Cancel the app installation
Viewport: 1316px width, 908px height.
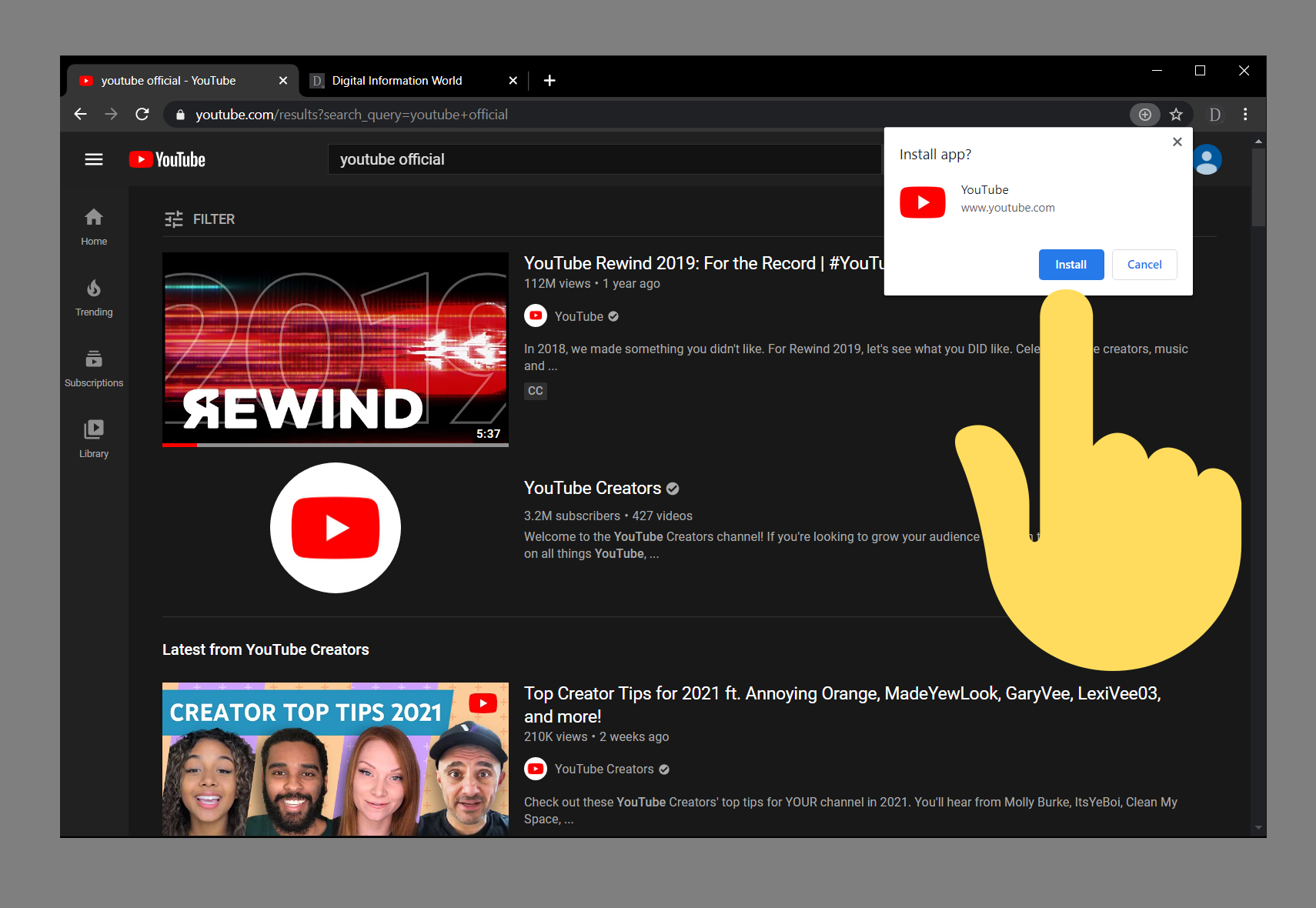pyautogui.click(x=1144, y=264)
